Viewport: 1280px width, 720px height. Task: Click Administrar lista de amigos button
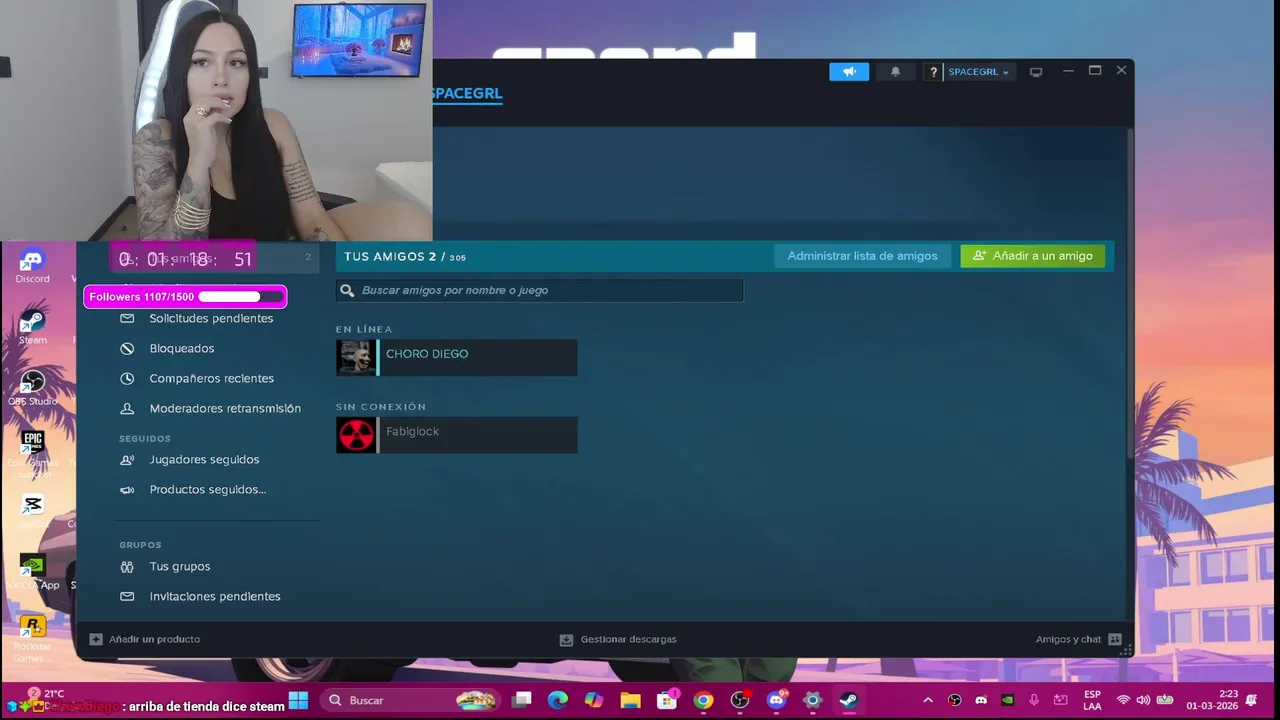point(862,256)
